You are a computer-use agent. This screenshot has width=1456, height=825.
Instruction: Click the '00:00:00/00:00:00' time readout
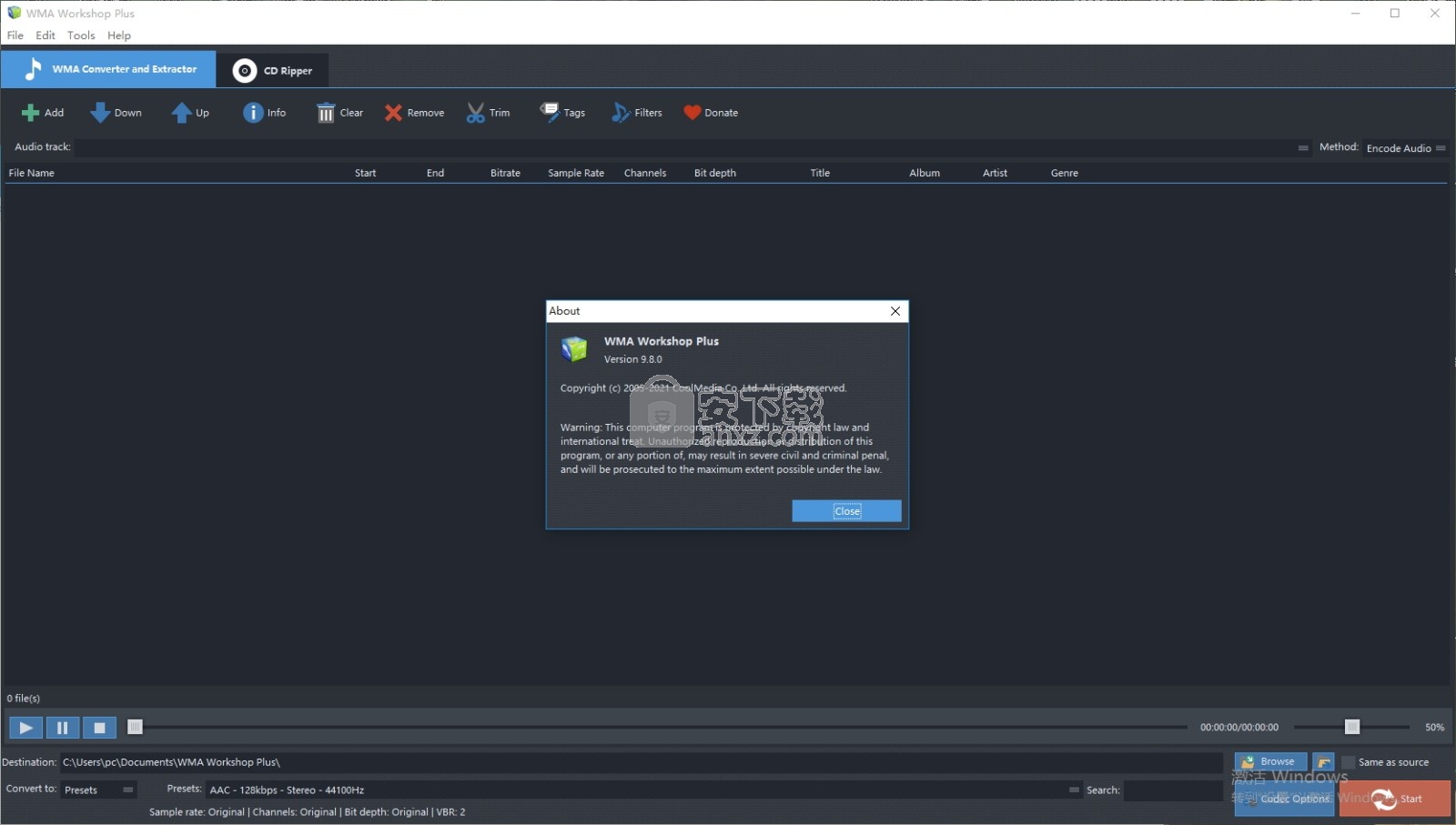point(1239,728)
